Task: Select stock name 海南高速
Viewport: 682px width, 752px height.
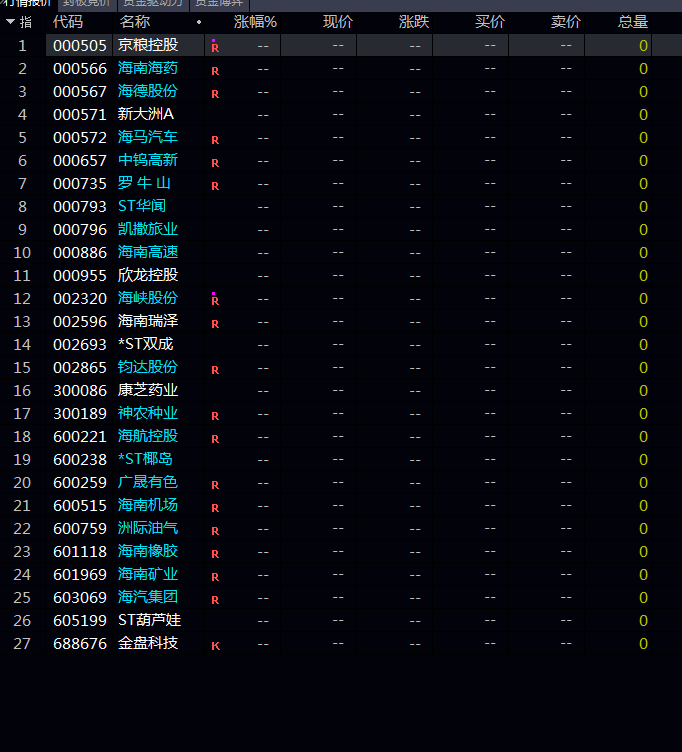Action: [148, 252]
